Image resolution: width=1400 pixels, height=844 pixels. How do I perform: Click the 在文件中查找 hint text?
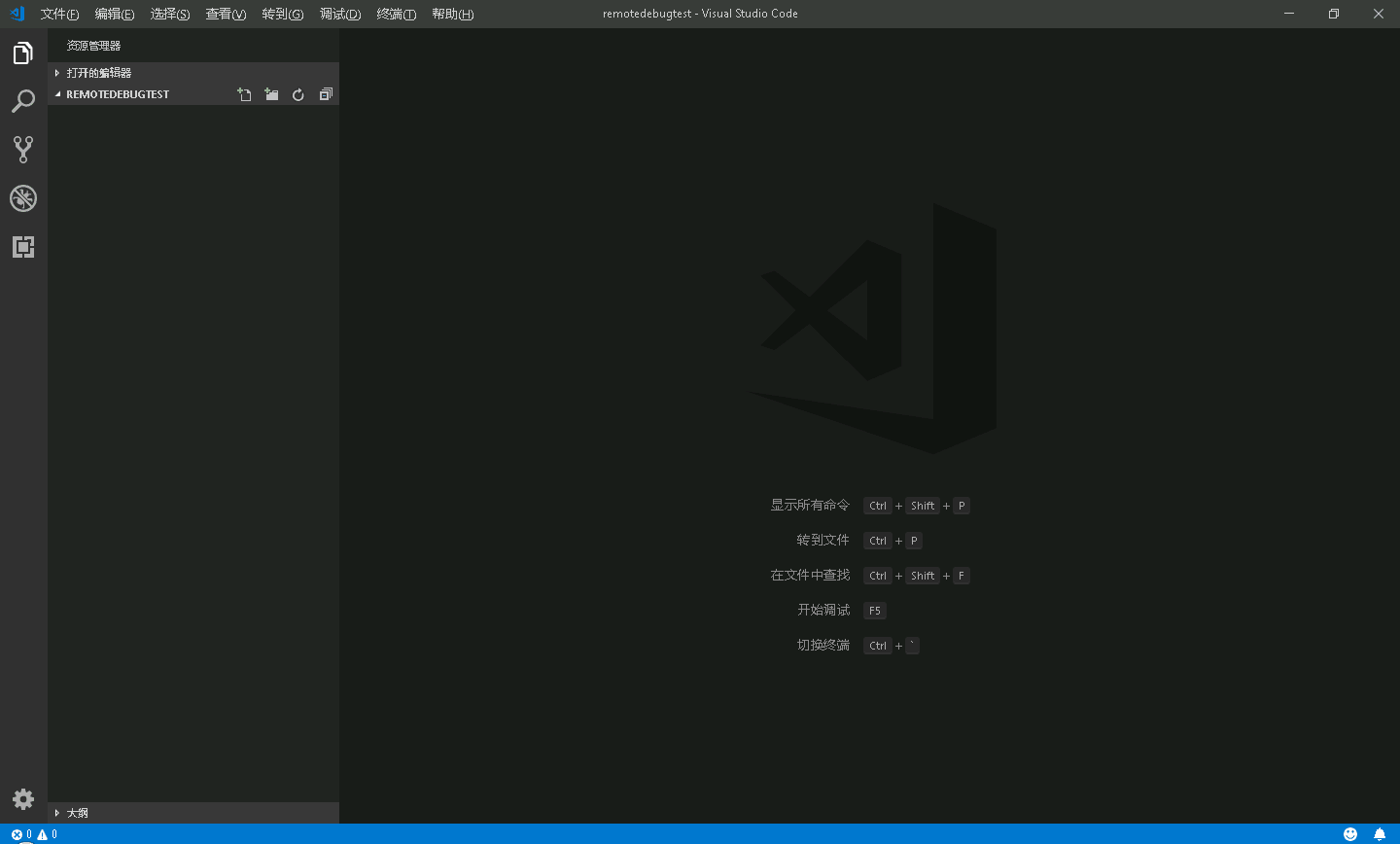[810, 576]
